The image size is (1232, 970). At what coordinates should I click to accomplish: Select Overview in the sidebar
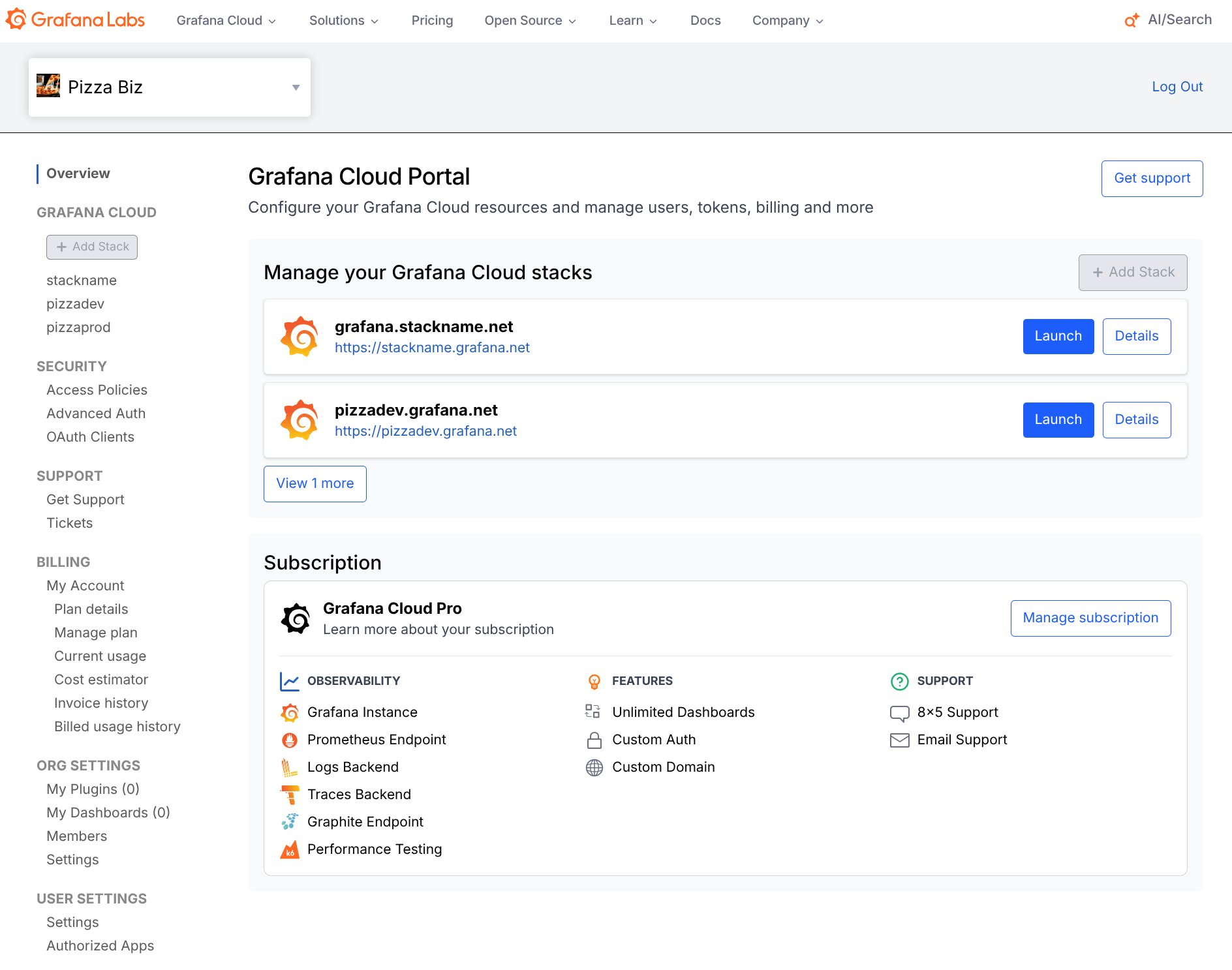pos(78,174)
